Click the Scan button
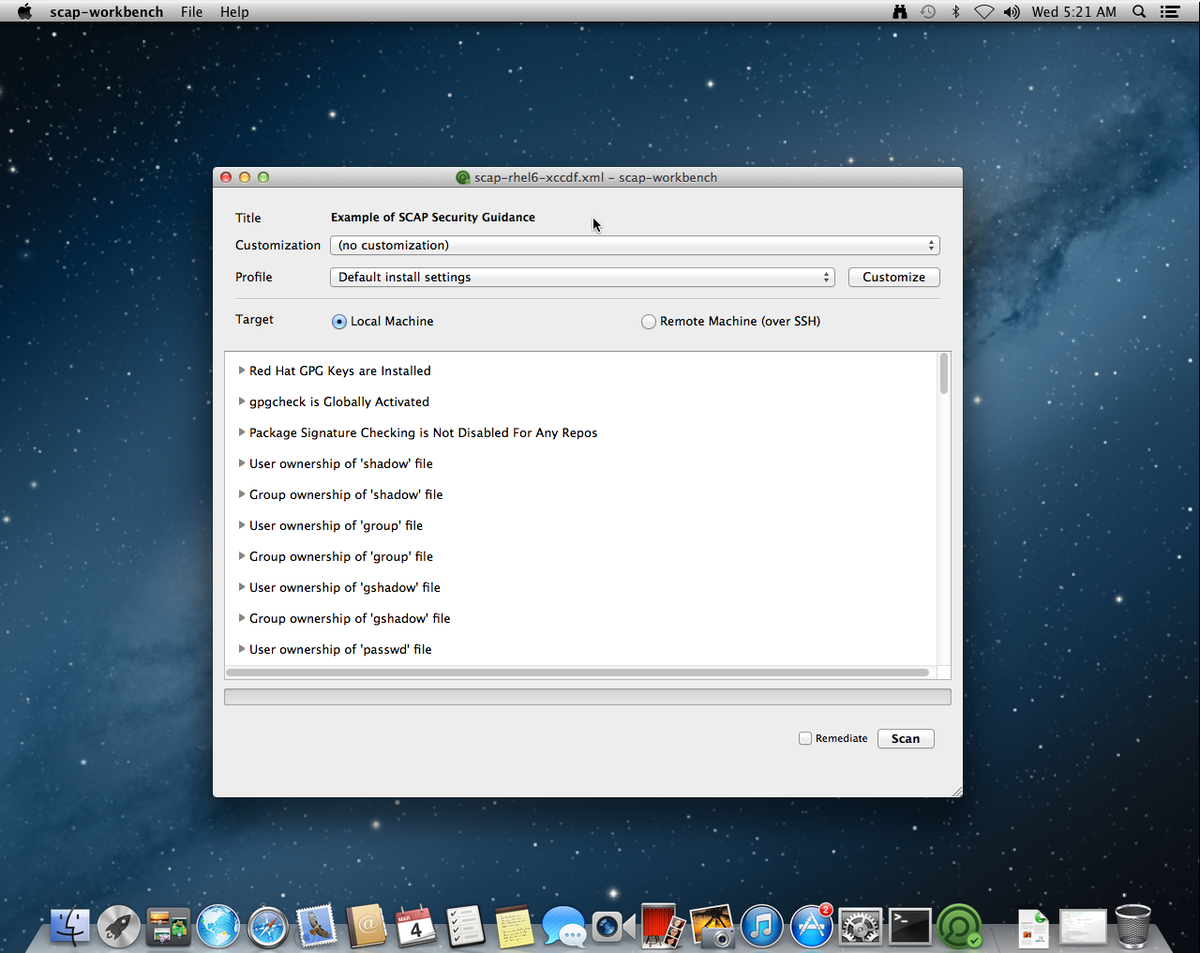Screen dimensions: 1200x953 point(905,738)
